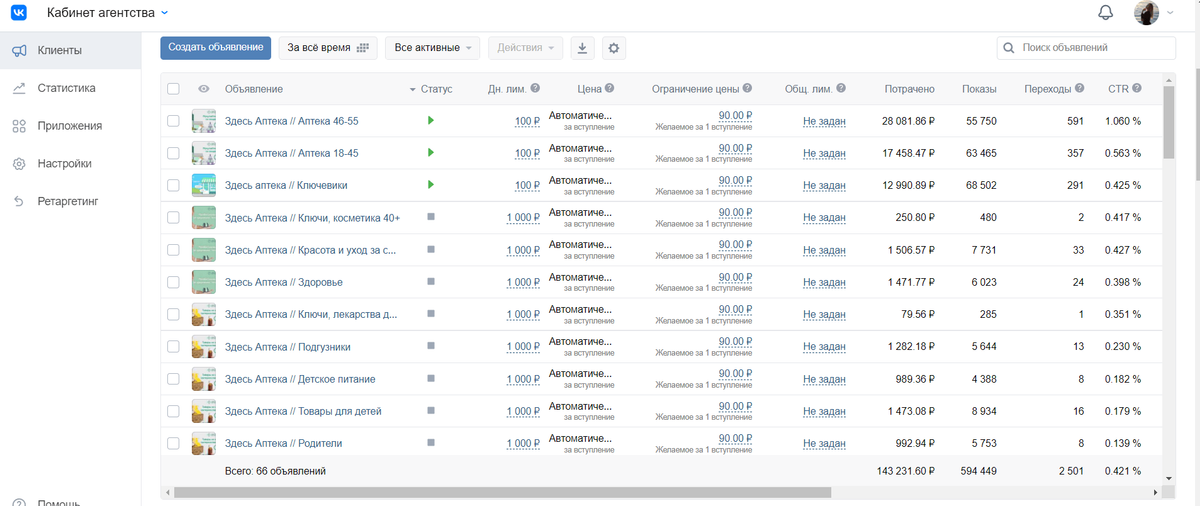Click the help icon next to Дн. лим.
The image size is (1200, 506).
(x=535, y=89)
